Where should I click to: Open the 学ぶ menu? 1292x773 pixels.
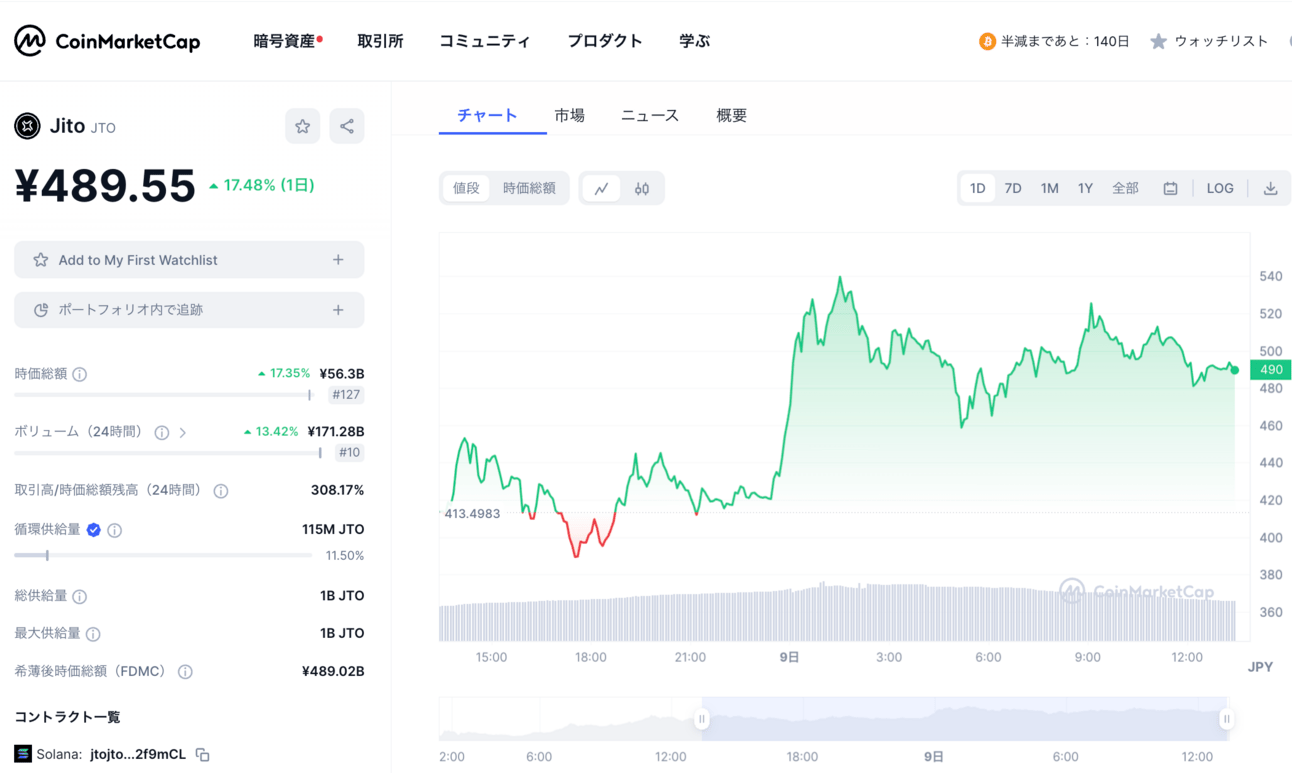click(694, 41)
